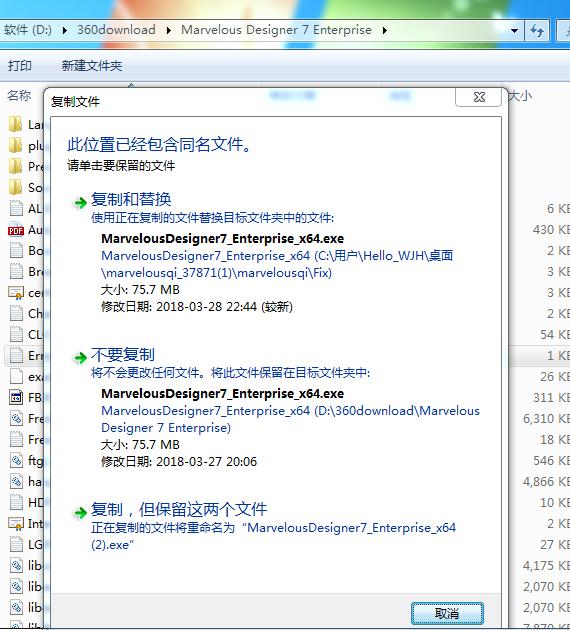Select the folder icon starting with La
The width and height of the screenshot is (570, 630).
(x=16, y=124)
